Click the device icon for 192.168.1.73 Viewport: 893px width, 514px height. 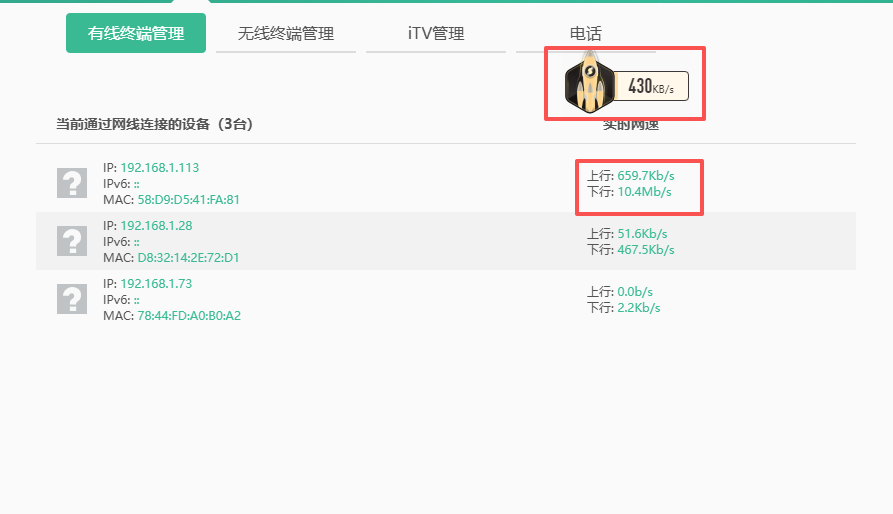click(72, 299)
